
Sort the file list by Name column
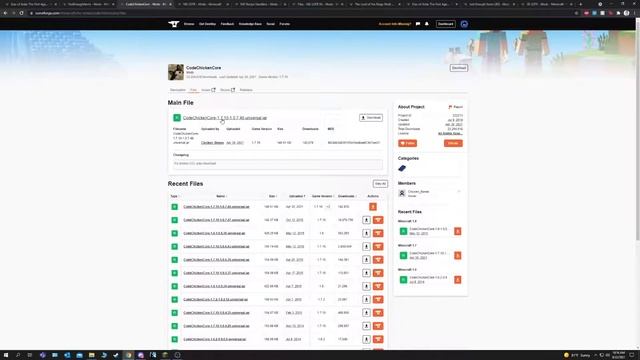[x=221, y=196]
